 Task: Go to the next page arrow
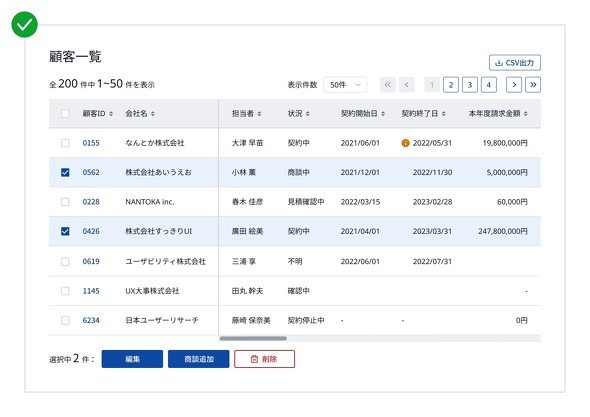514,85
